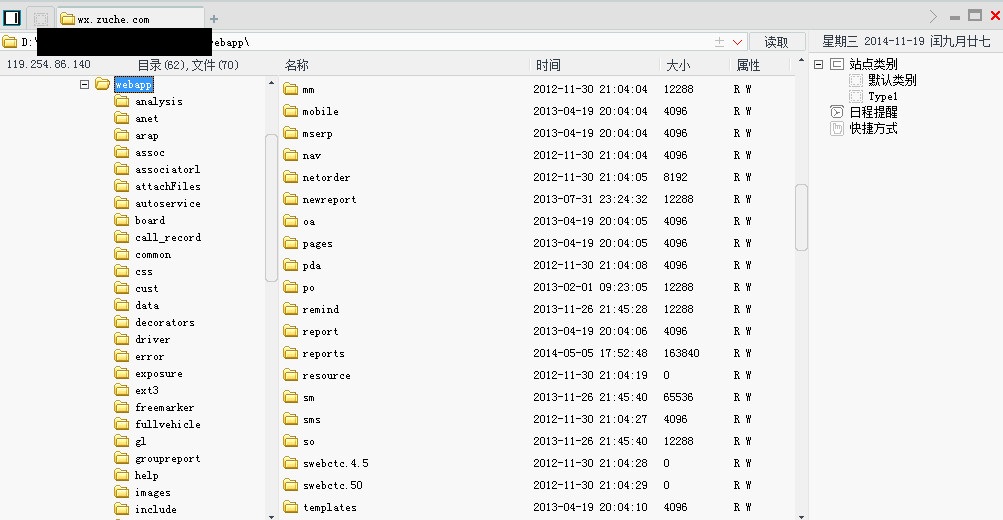The height and width of the screenshot is (520, 1003).
Task: Select the fullvehicle folder in tree
Action: pyautogui.click(x=168, y=424)
